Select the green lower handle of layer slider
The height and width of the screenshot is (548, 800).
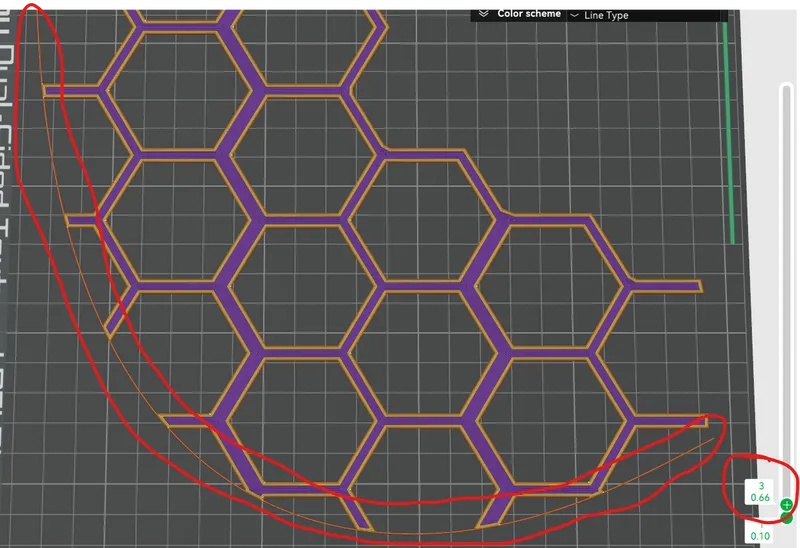[787, 518]
